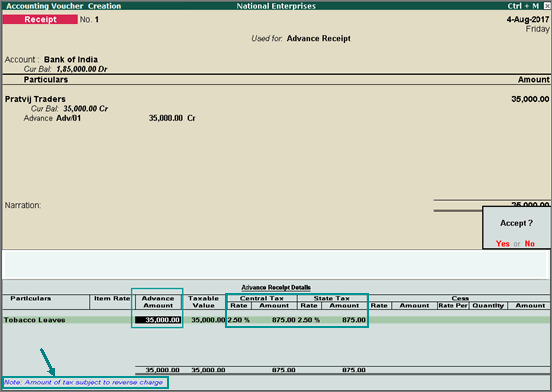
Task: Click the date 4-Aug-2017
Action: [528, 20]
